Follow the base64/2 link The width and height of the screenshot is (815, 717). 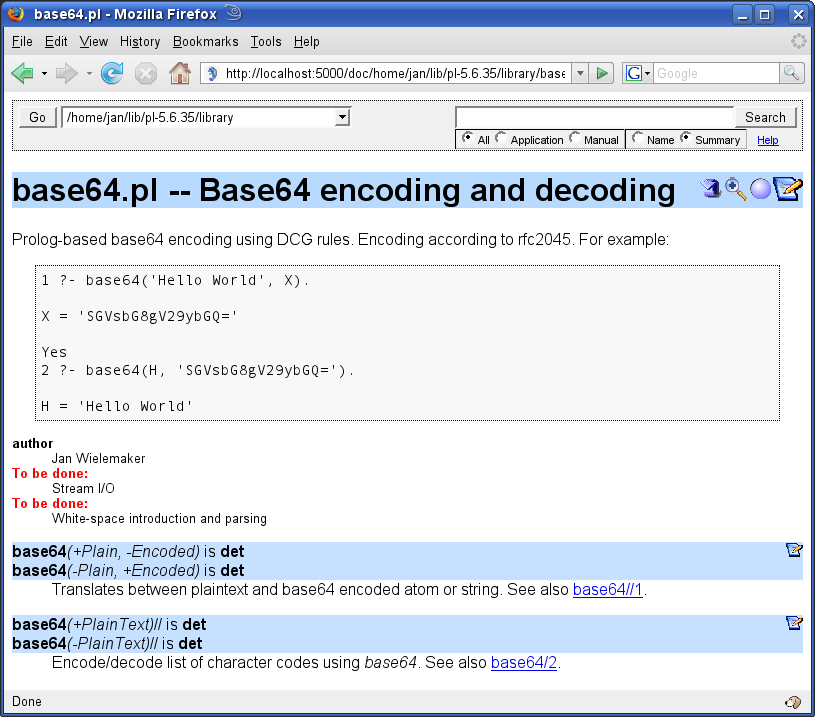(x=524, y=662)
